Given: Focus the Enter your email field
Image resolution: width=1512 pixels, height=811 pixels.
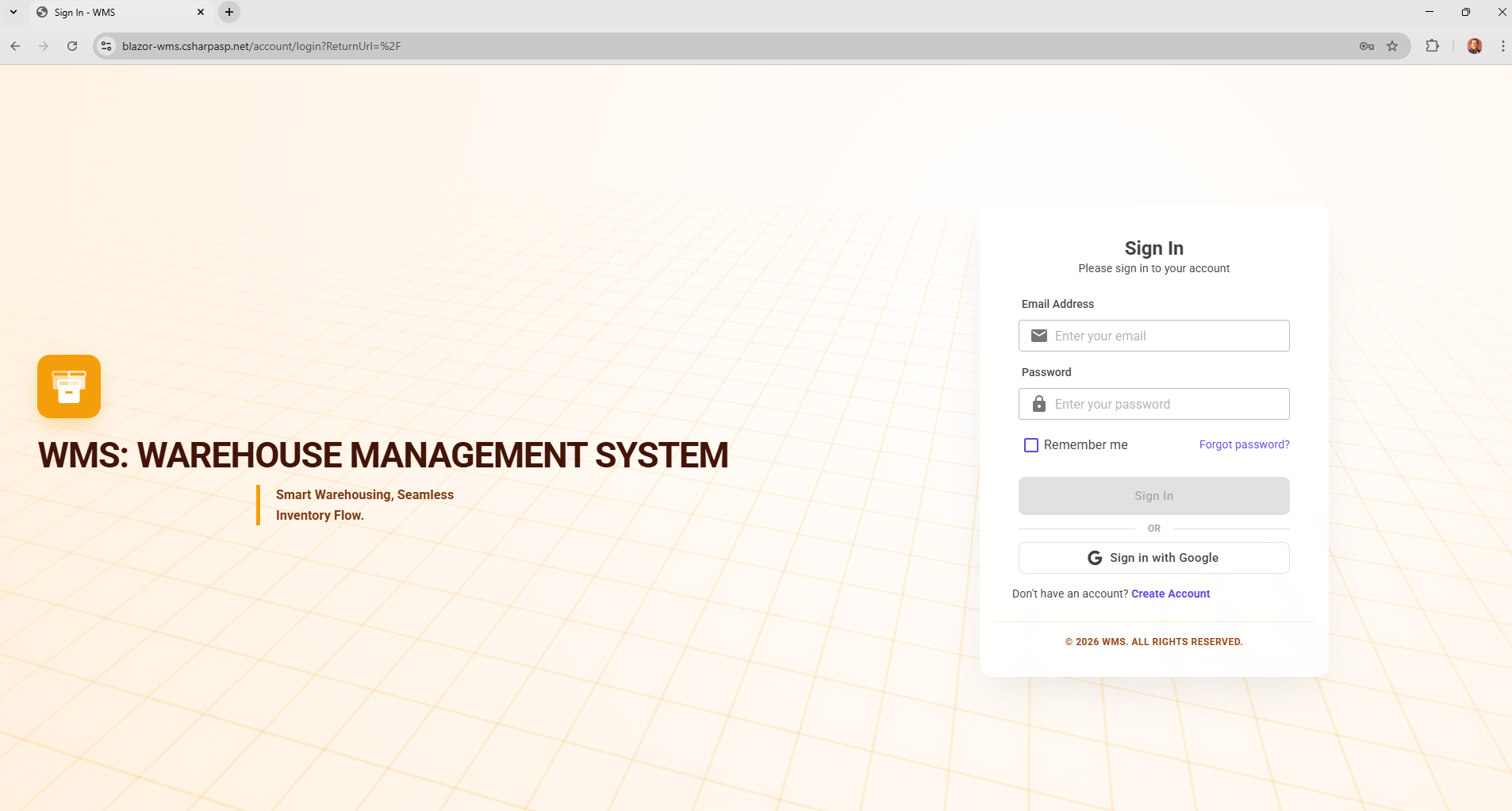Looking at the screenshot, I should click(1166, 336).
